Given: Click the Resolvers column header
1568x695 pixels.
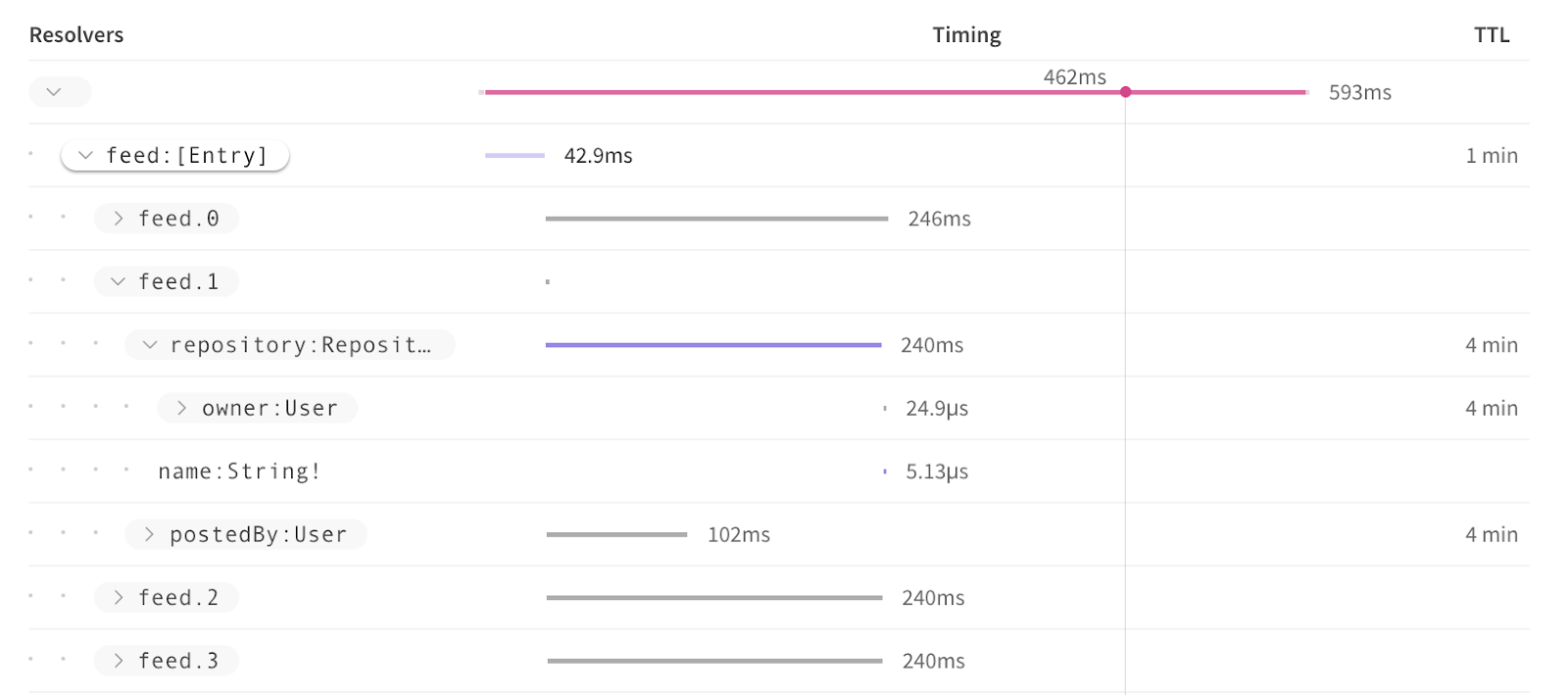Looking at the screenshot, I should point(76,35).
